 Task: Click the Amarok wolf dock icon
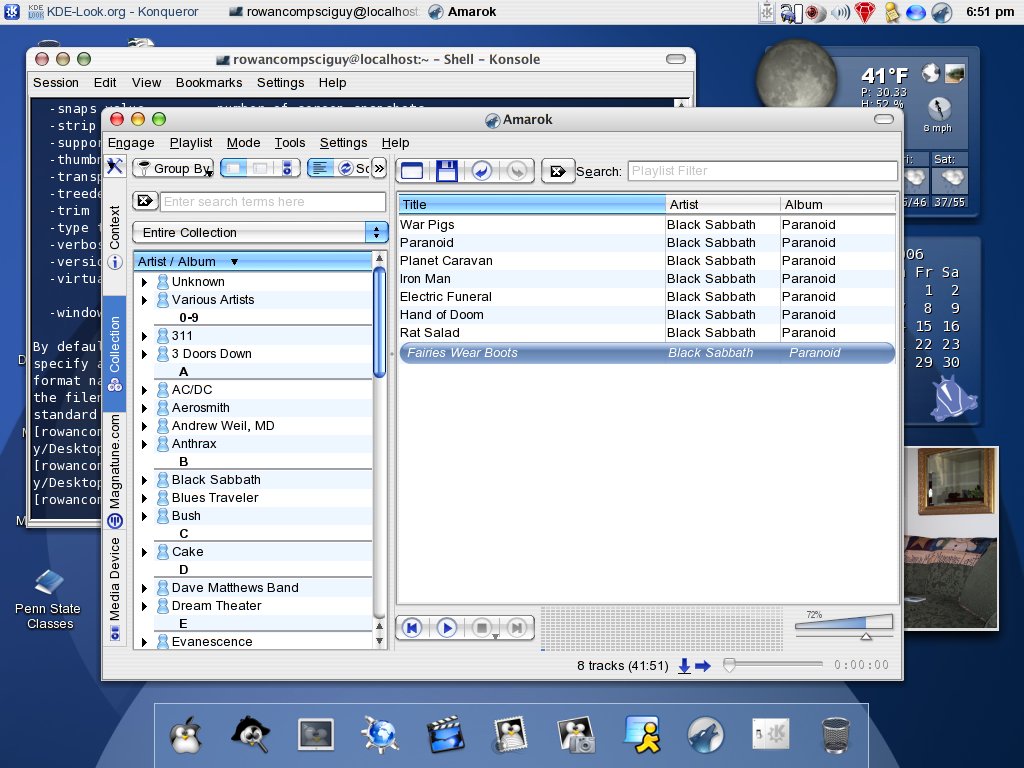706,735
